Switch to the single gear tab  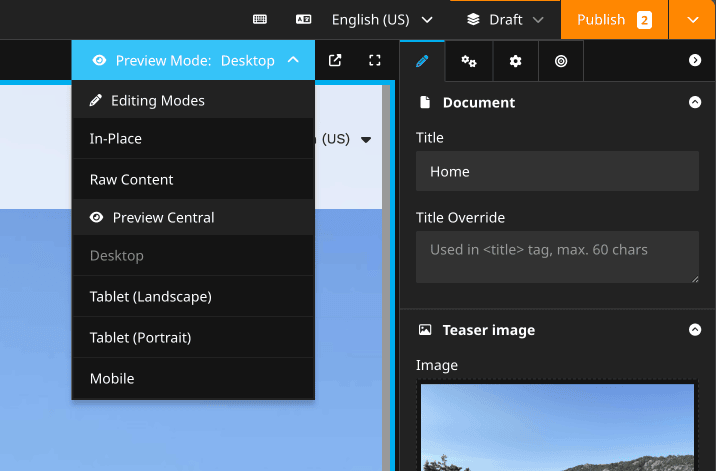516,61
